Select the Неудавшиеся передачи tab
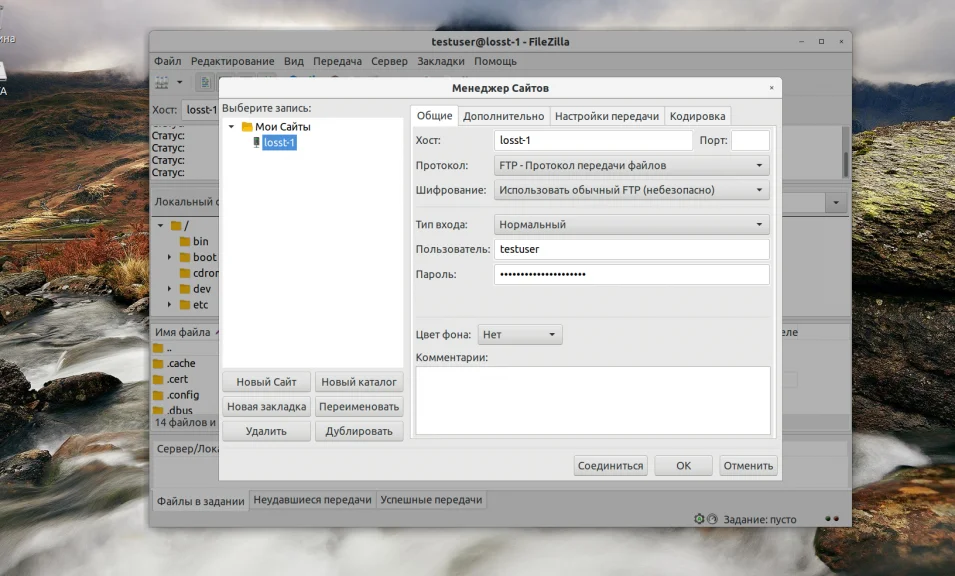The width and height of the screenshot is (955, 576). pyautogui.click(x=312, y=500)
